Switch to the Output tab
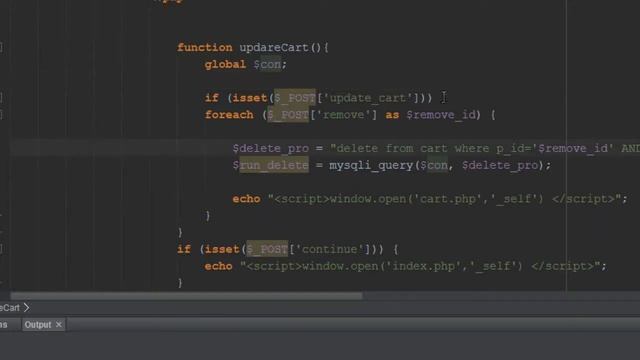The height and width of the screenshot is (360, 640). click(x=38, y=325)
